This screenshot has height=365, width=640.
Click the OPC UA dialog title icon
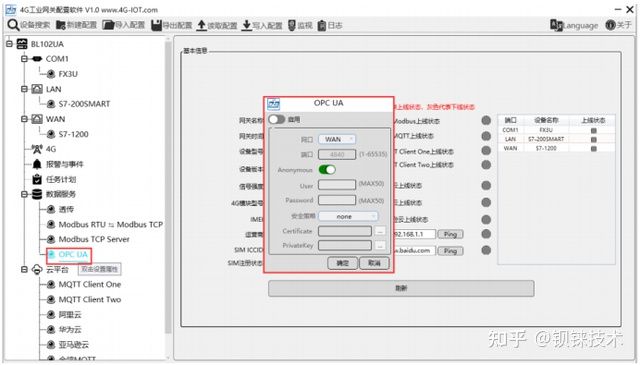click(x=273, y=104)
